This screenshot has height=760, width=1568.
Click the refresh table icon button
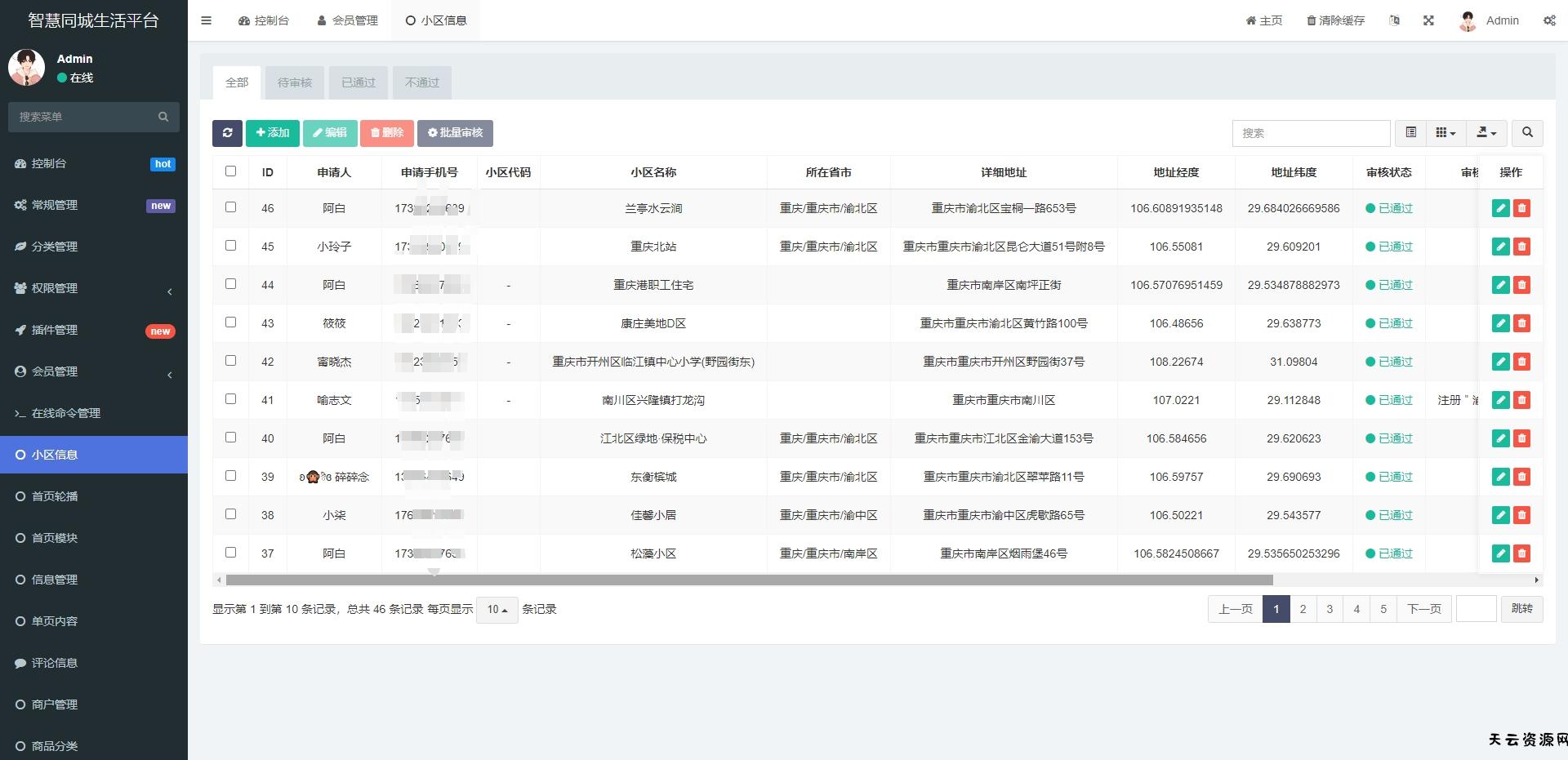coord(227,133)
